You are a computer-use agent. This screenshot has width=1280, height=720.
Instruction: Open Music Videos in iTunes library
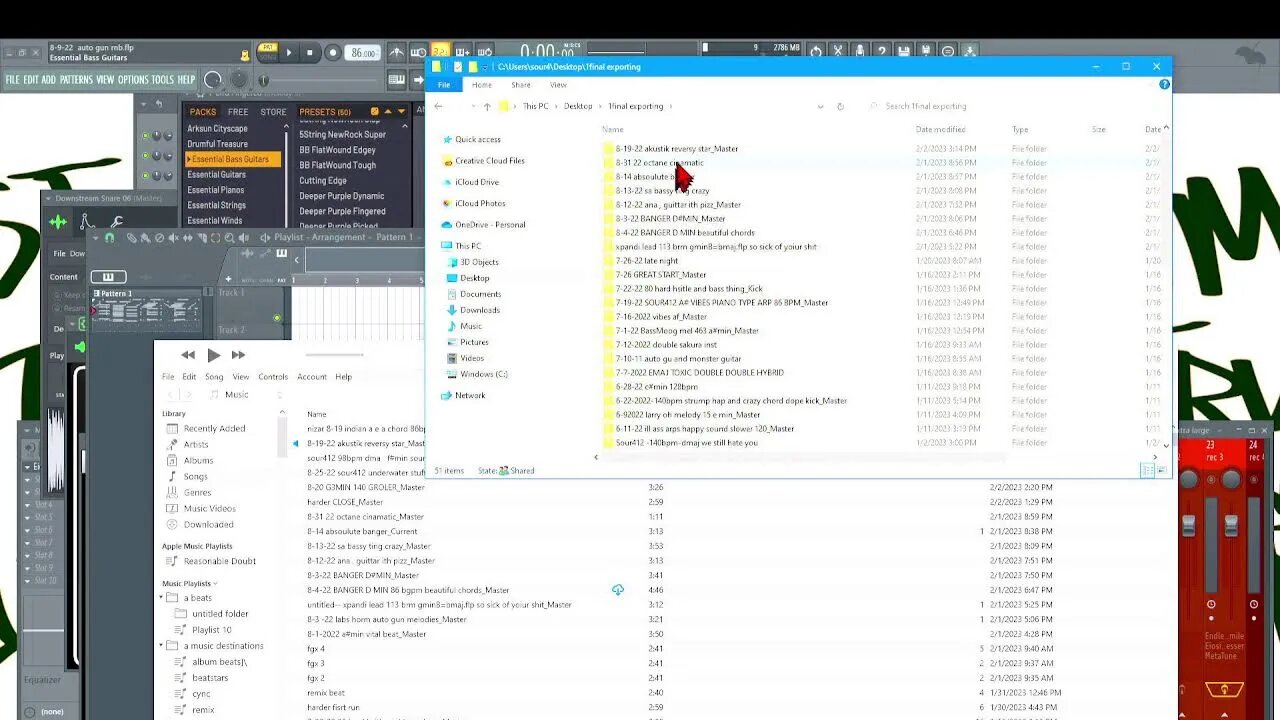210,508
